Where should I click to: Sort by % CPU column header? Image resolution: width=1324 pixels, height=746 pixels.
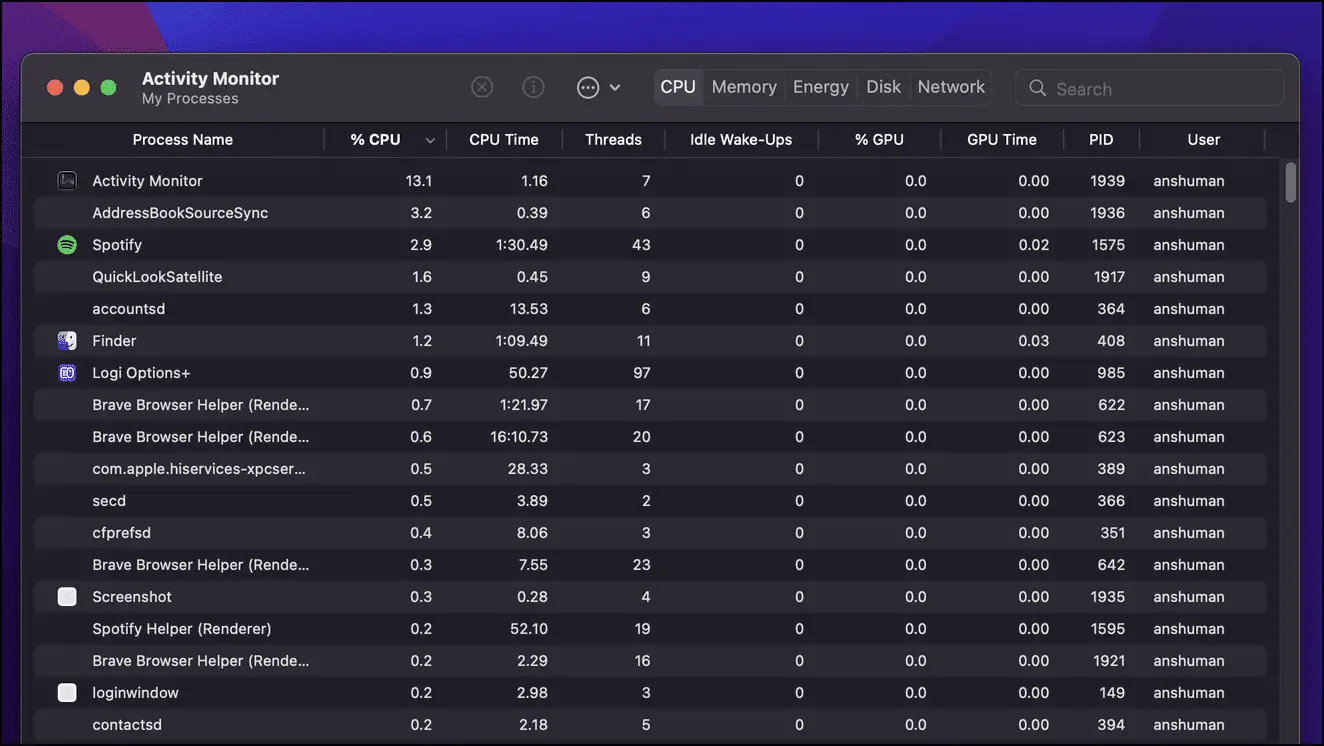point(375,140)
